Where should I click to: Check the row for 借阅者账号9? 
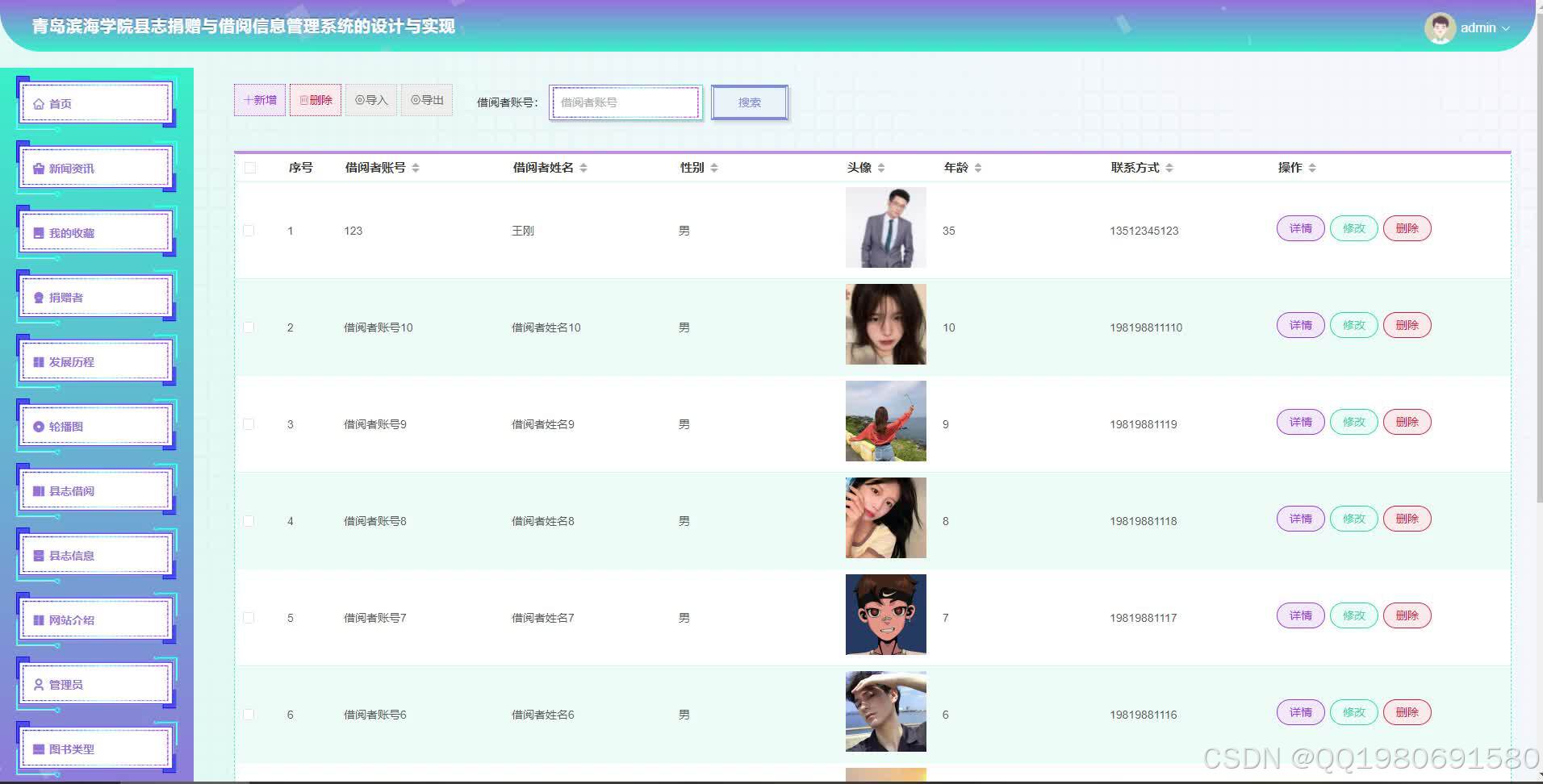click(x=249, y=424)
